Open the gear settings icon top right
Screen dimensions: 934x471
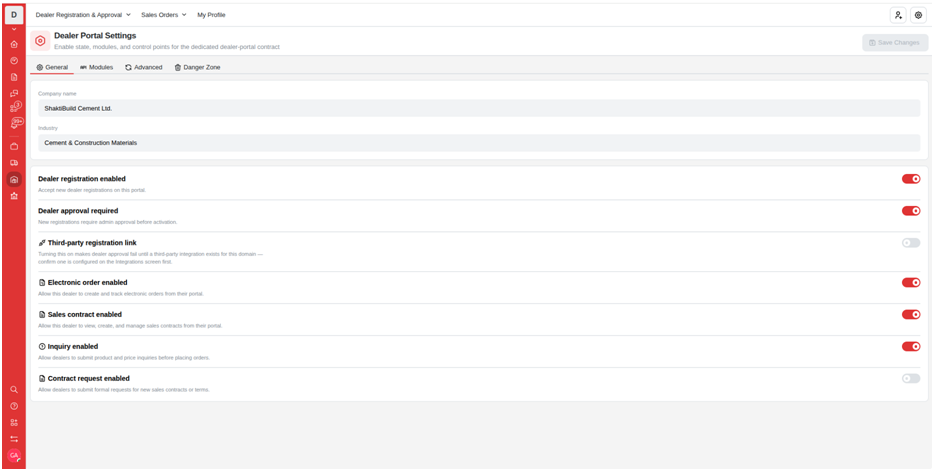tap(918, 15)
